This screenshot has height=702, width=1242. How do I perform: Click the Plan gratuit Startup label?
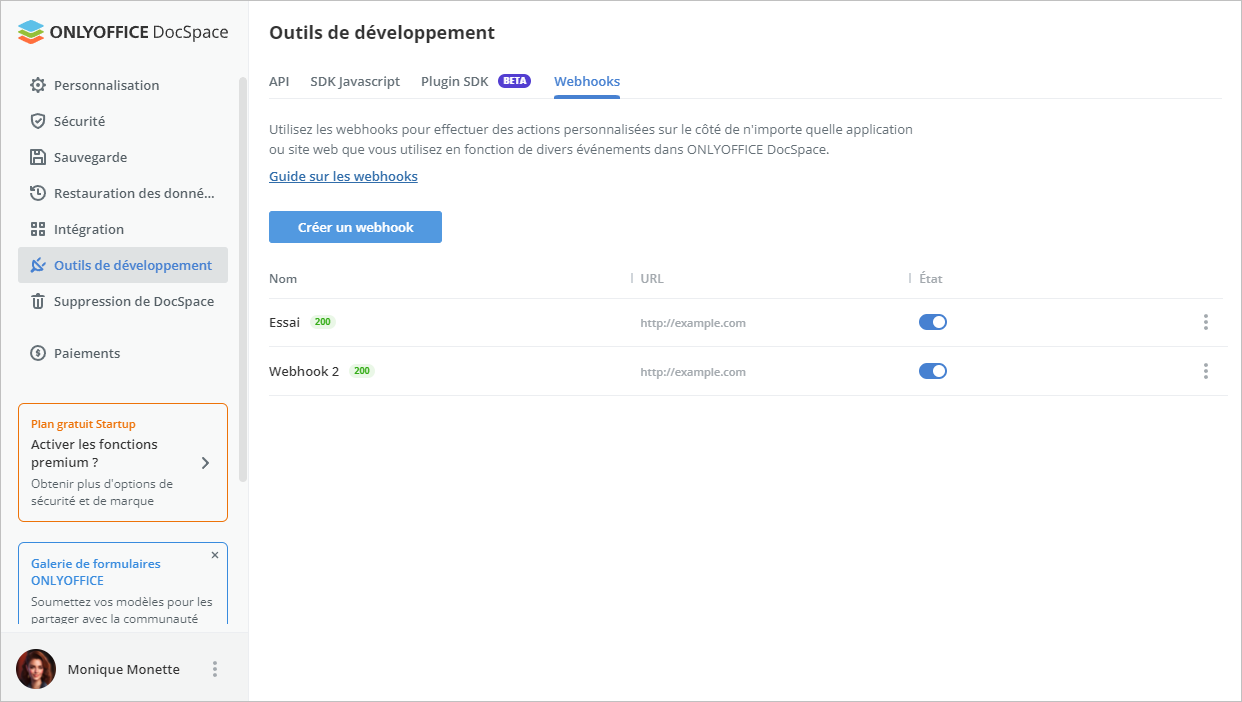[x=83, y=424]
